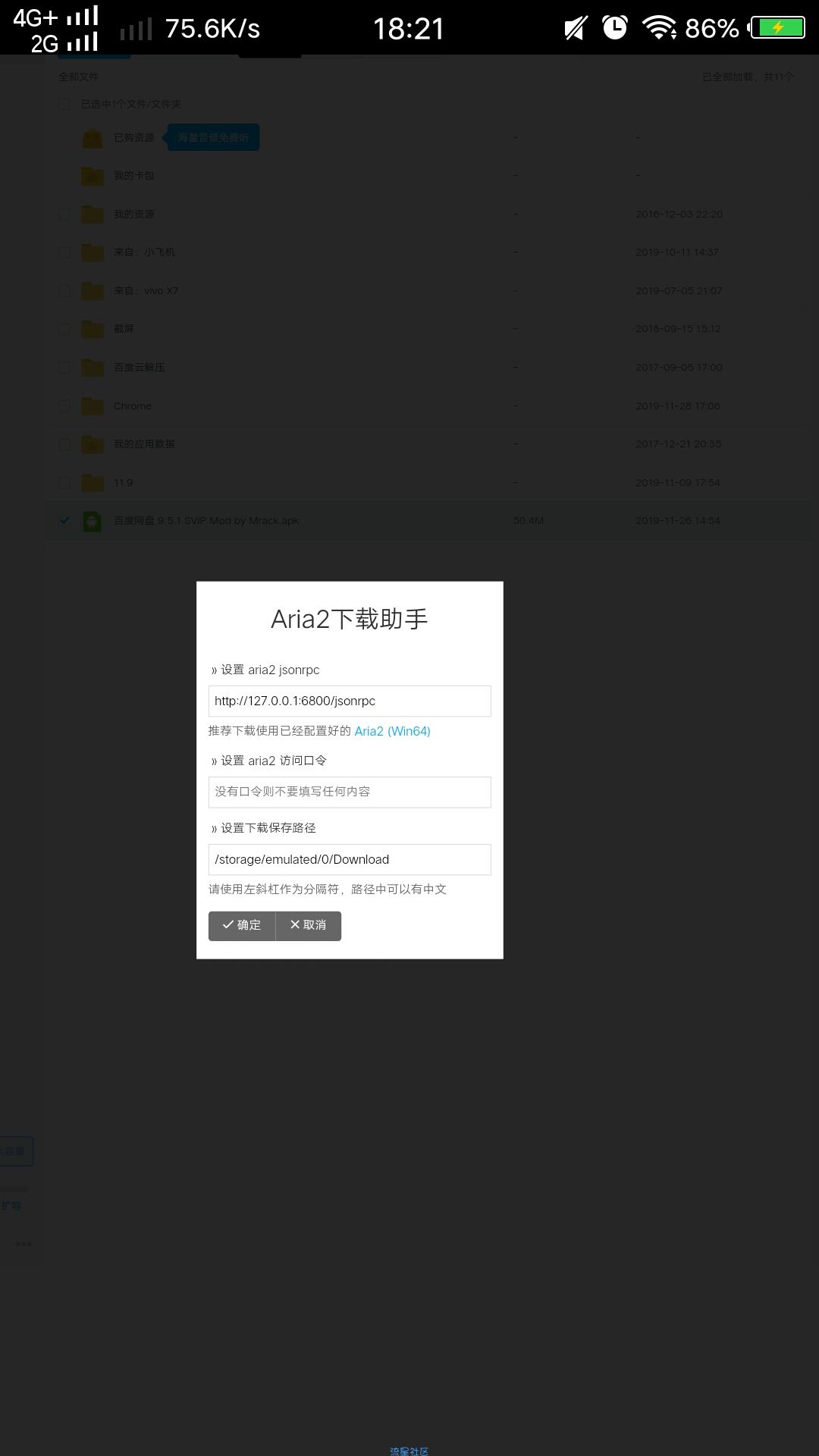Viewport: 819px width, 1456px height.
Task: Open the Aria2 (Win64) download link
Action: pyautogui.click(x=392, y=731)
